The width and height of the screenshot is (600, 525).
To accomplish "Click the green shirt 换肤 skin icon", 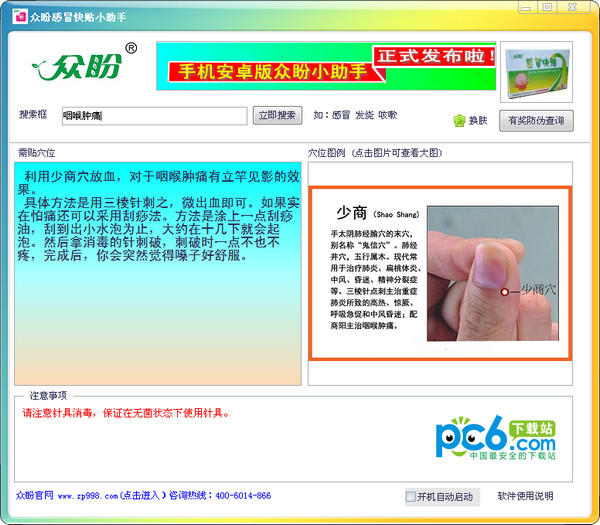I will pyautogui.click(x=459, y=121).
